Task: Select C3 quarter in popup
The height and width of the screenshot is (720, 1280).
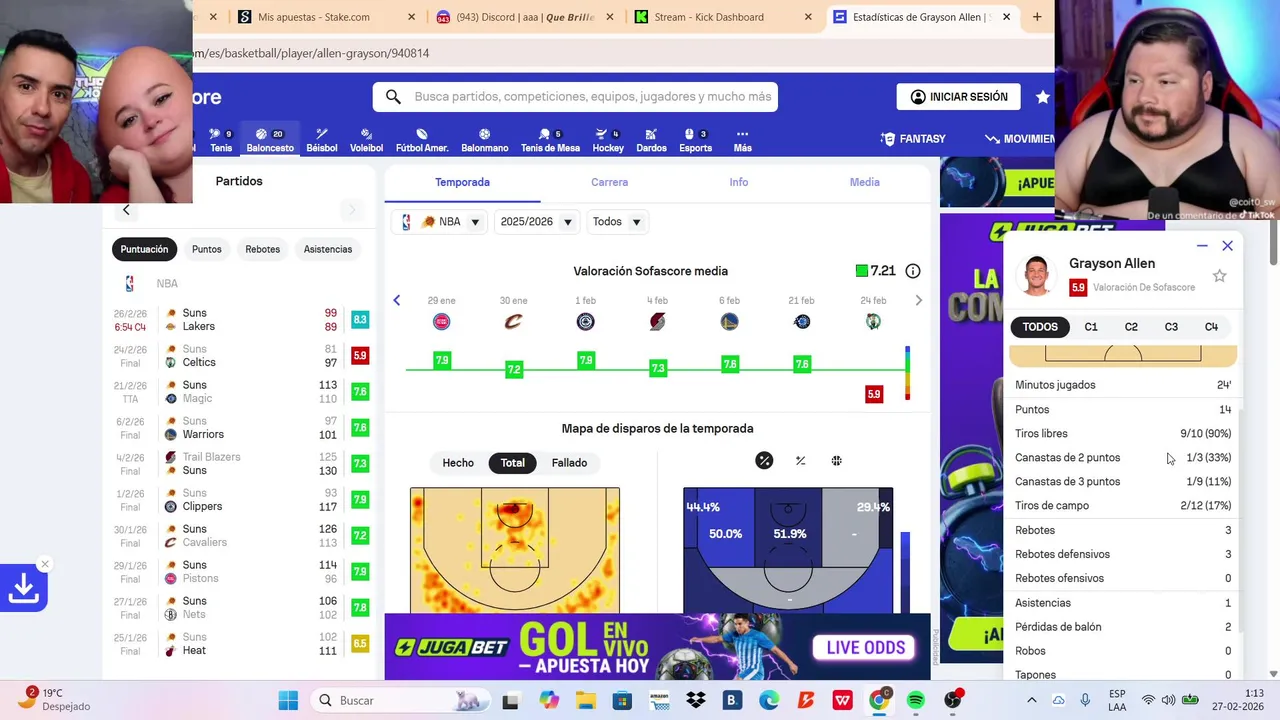Action: tap(1171, 327)
